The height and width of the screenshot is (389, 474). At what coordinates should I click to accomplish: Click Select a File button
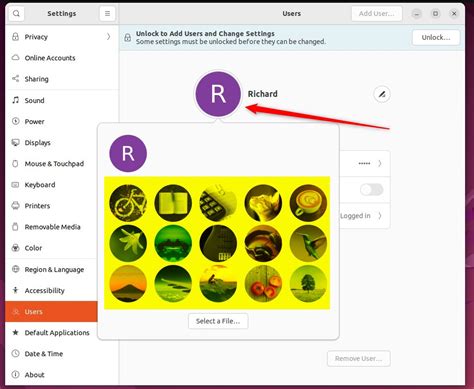point(218,321)
